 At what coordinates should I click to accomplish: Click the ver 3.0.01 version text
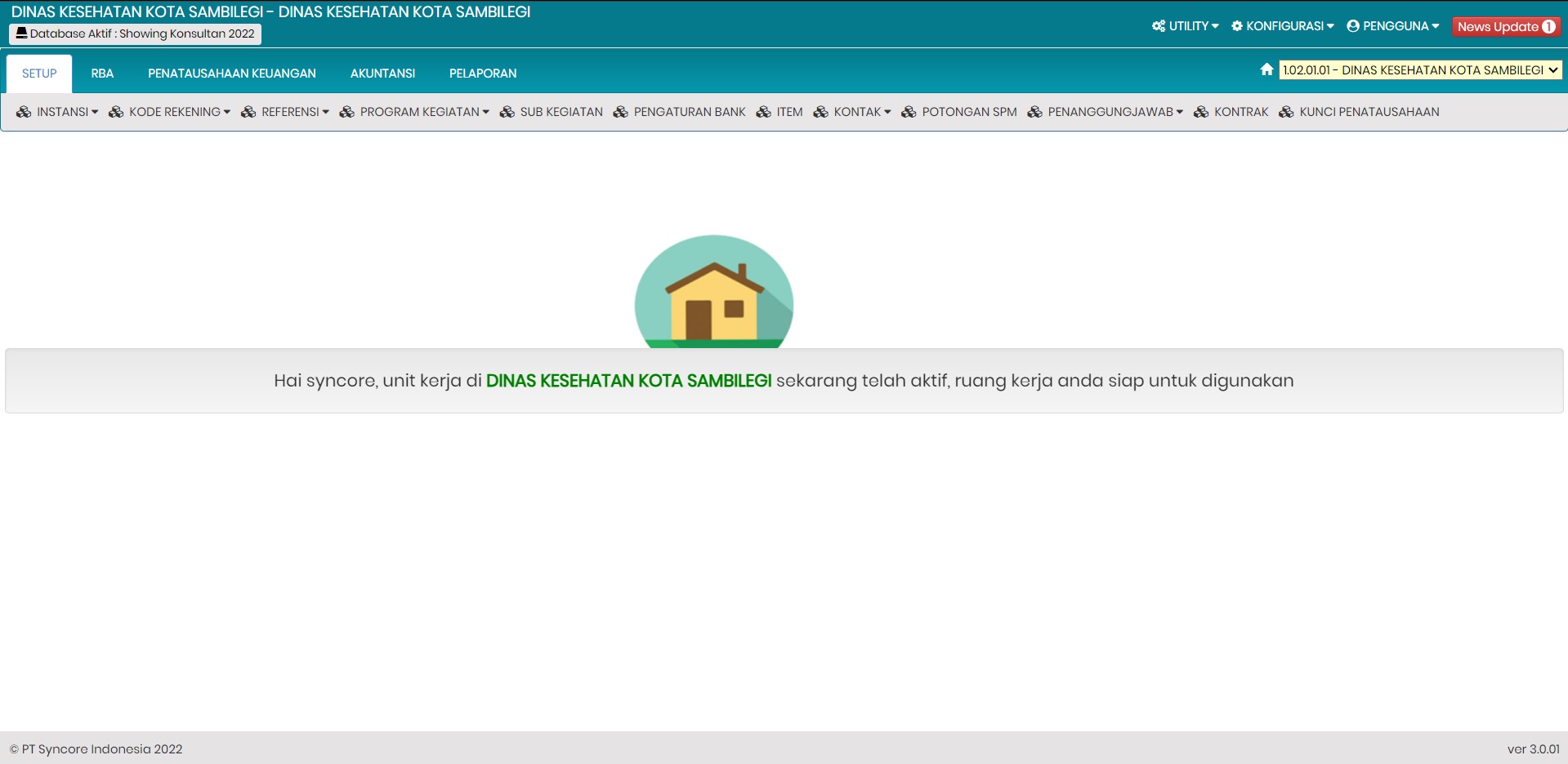tap(1534, 749)
